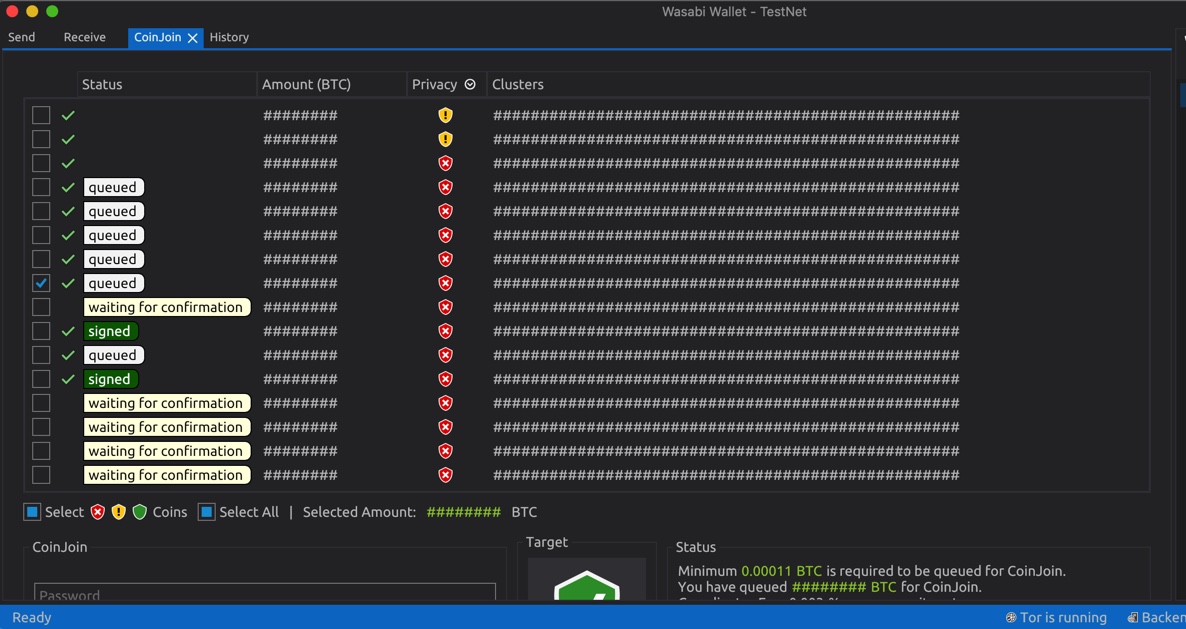Tick the checkbox of the first queued row
The image size is (1186, 629).
(x=41, y=187)
